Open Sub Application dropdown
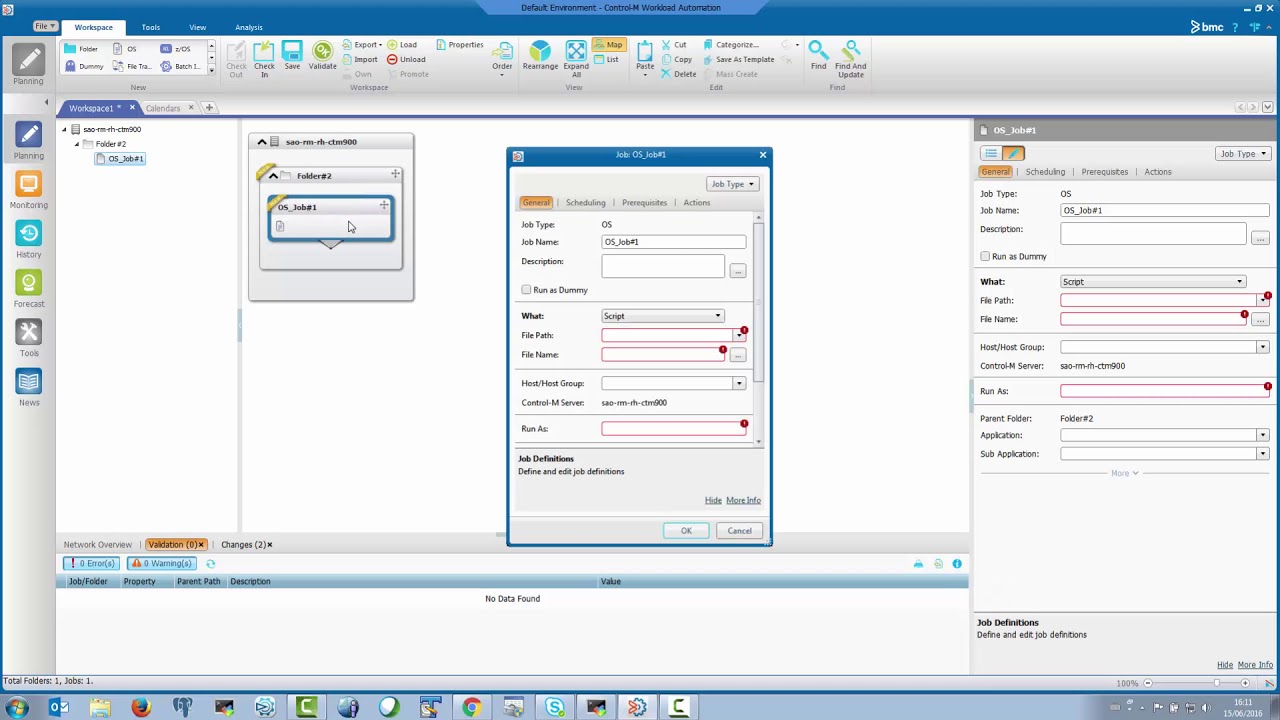This screenshot has width=1280, height=720. [x=1262, y=454]
